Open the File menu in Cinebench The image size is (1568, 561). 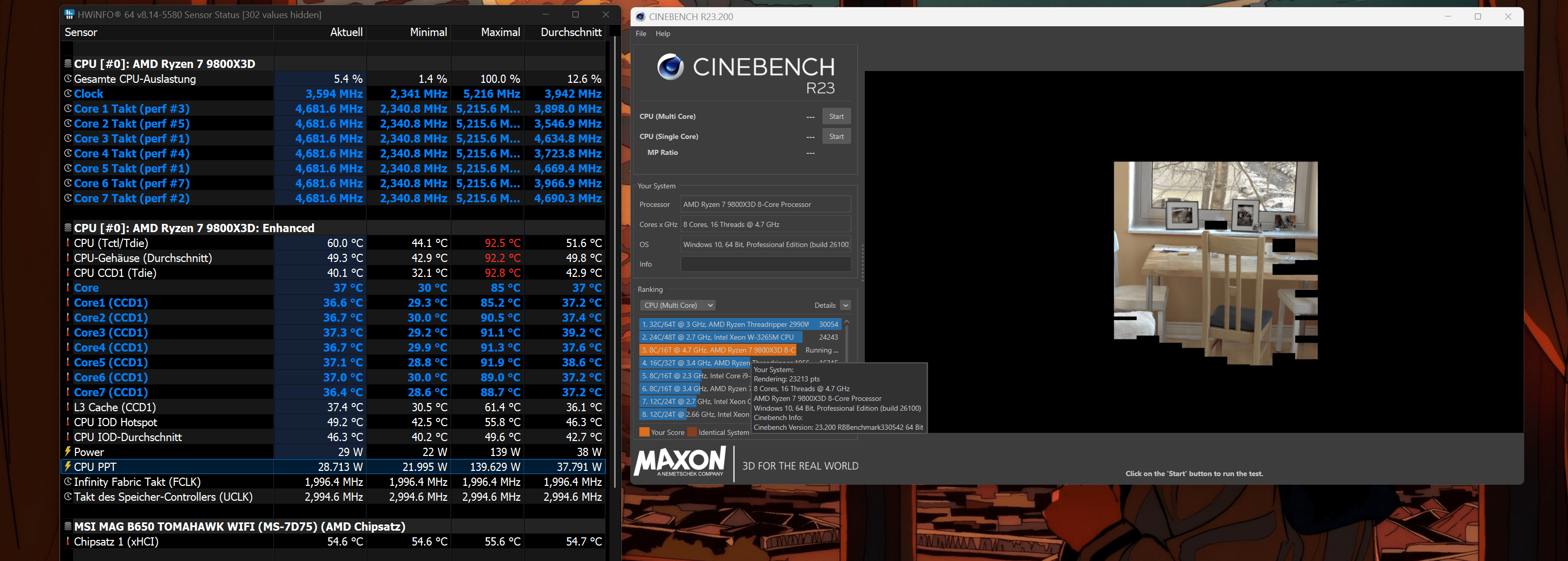click(640, 33)
